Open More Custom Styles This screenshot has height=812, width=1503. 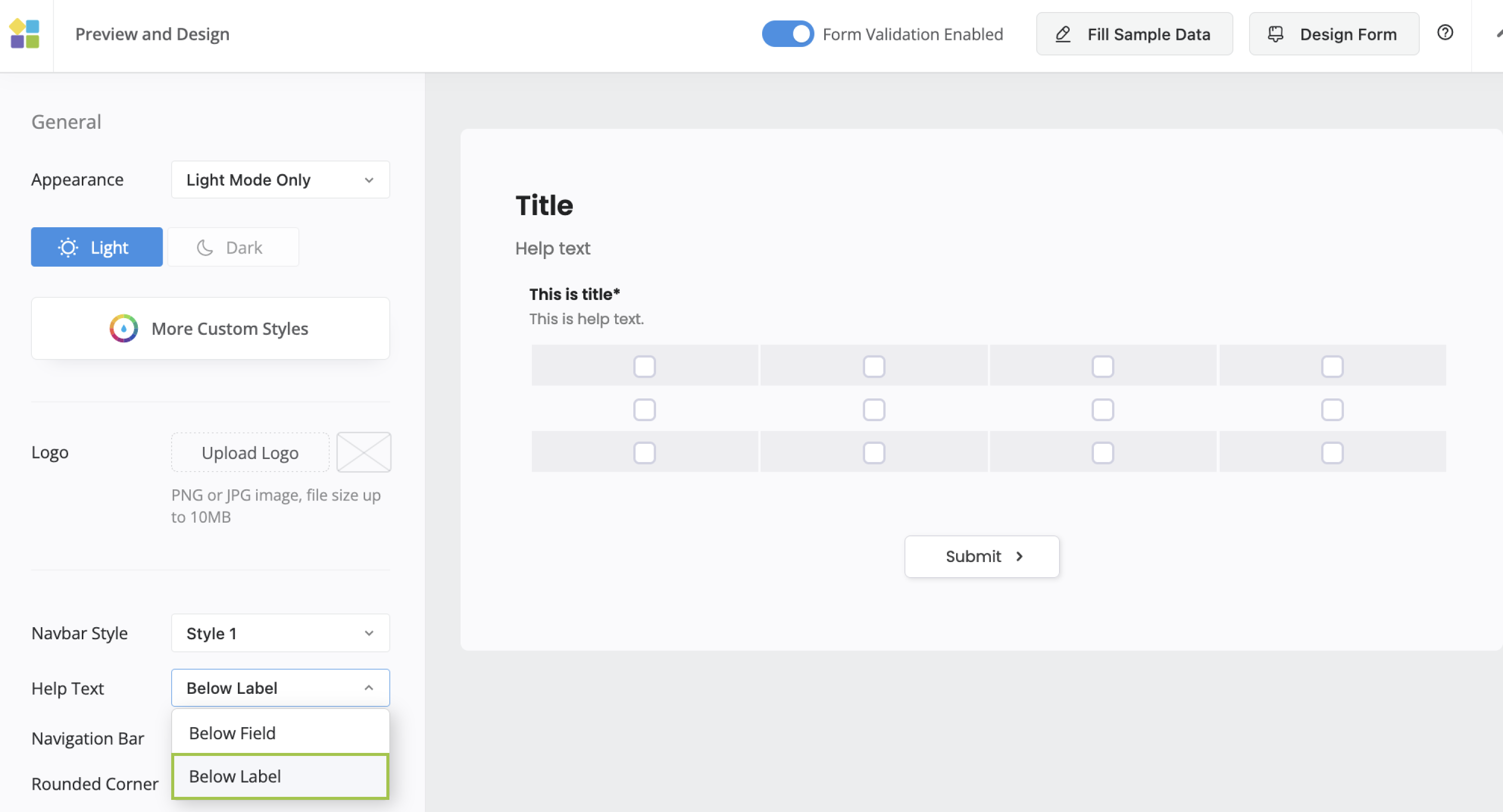211,328
